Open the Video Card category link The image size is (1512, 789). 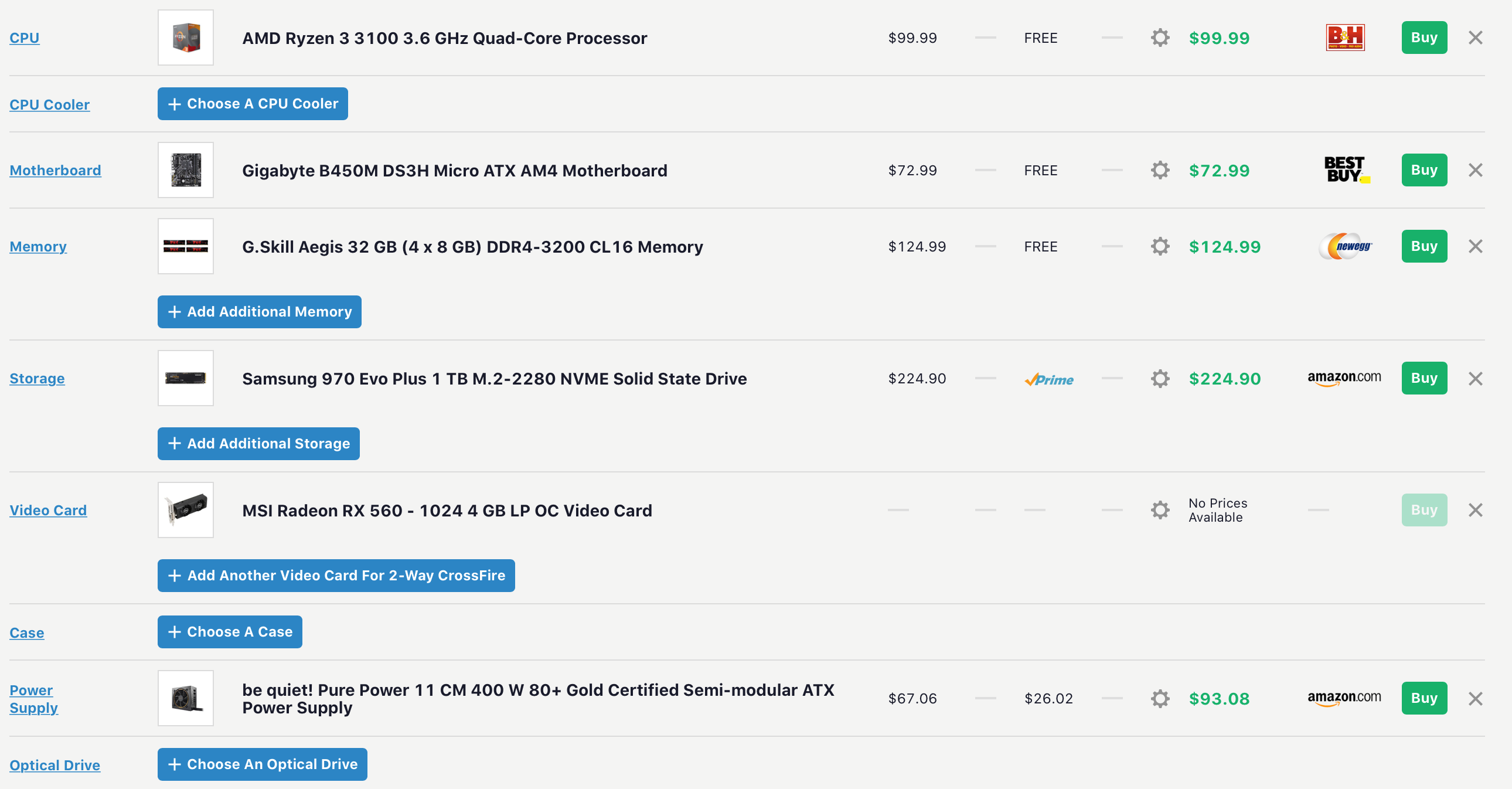(x=48, y=511)
